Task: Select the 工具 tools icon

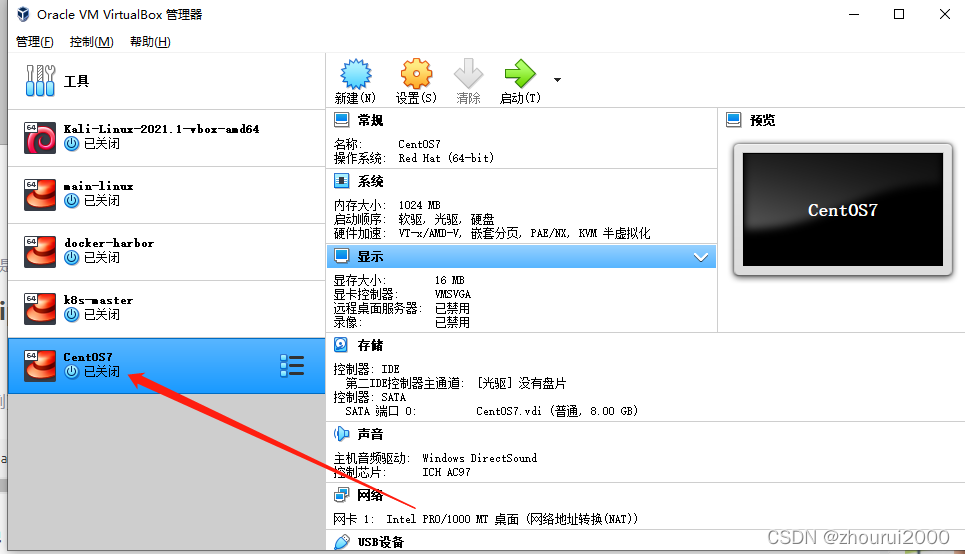Action: point(41,81)
